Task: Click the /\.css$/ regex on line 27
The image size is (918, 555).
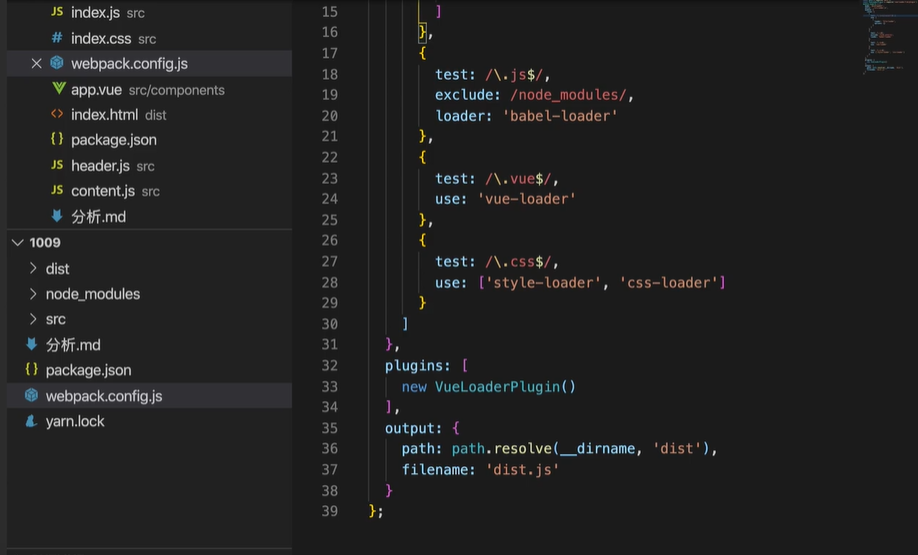Action: coord(518,262)
